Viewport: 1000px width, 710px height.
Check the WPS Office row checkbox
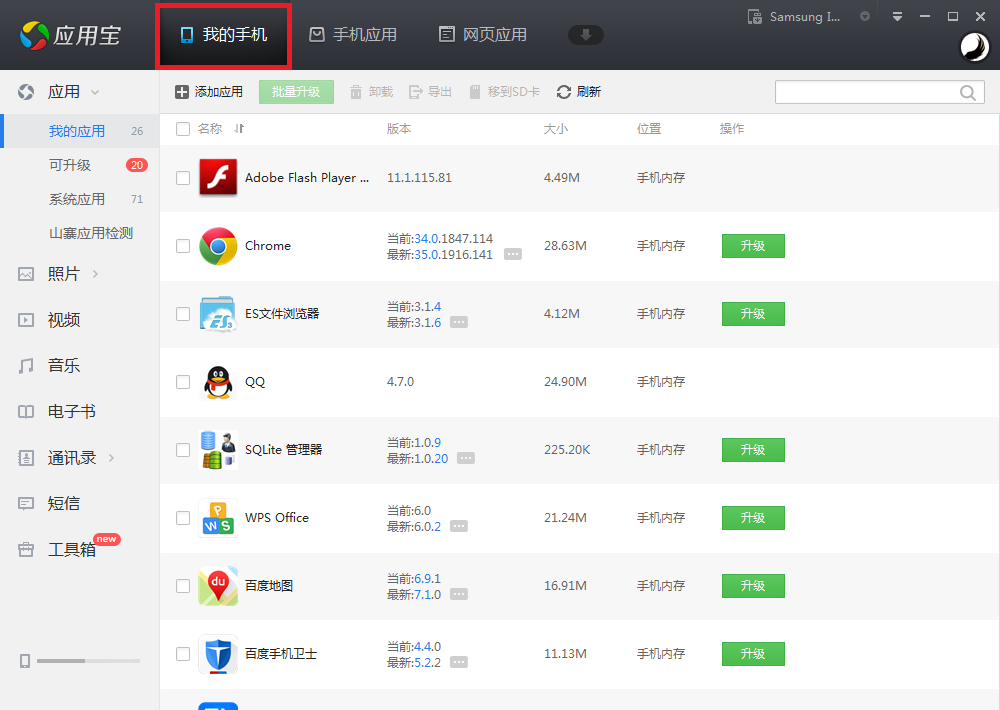(183, 518)
